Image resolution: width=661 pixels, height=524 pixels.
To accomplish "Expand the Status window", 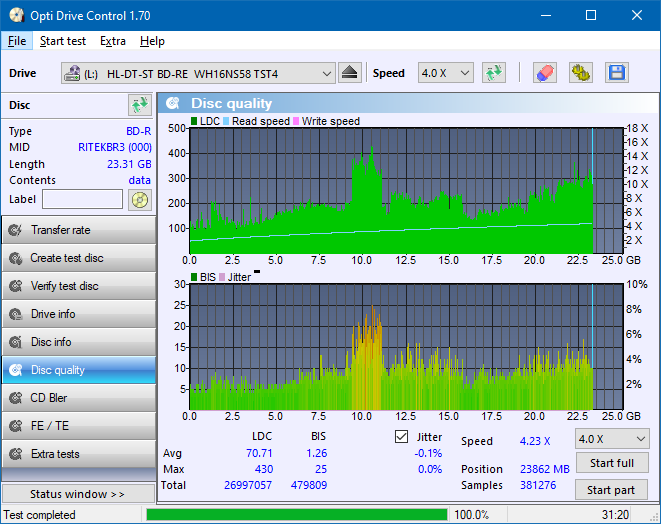I will [x=78, y=494].
